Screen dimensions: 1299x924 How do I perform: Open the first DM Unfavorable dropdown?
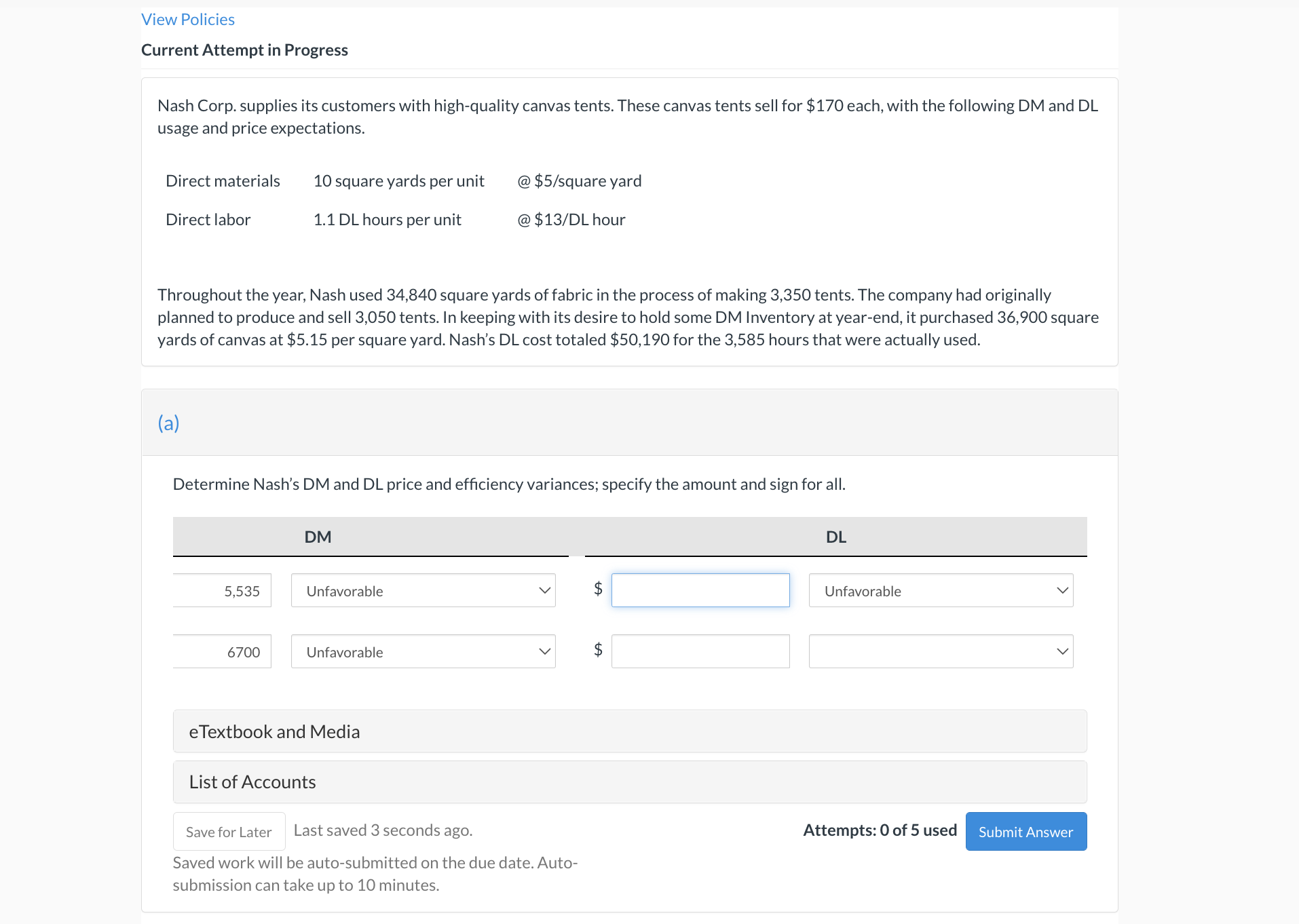pos(423,590)
